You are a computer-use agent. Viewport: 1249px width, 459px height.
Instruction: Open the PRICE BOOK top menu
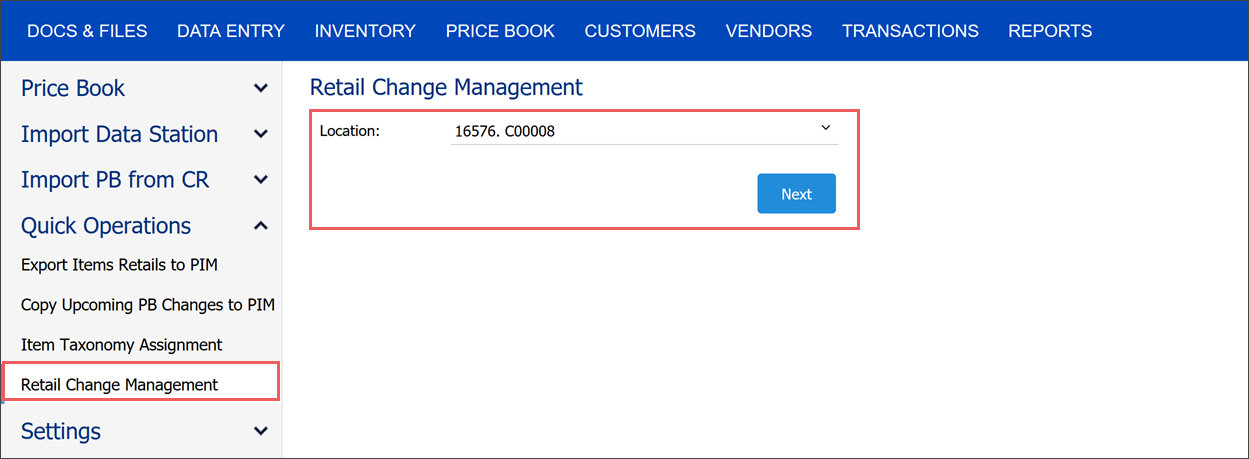point(500,31)
